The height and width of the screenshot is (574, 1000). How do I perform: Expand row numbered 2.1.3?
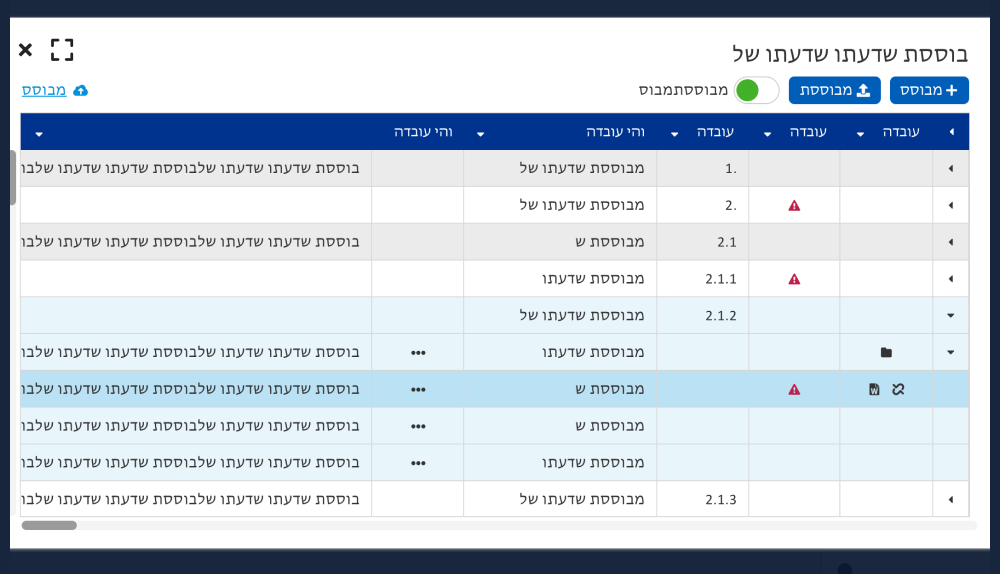(x=950, y=499)
